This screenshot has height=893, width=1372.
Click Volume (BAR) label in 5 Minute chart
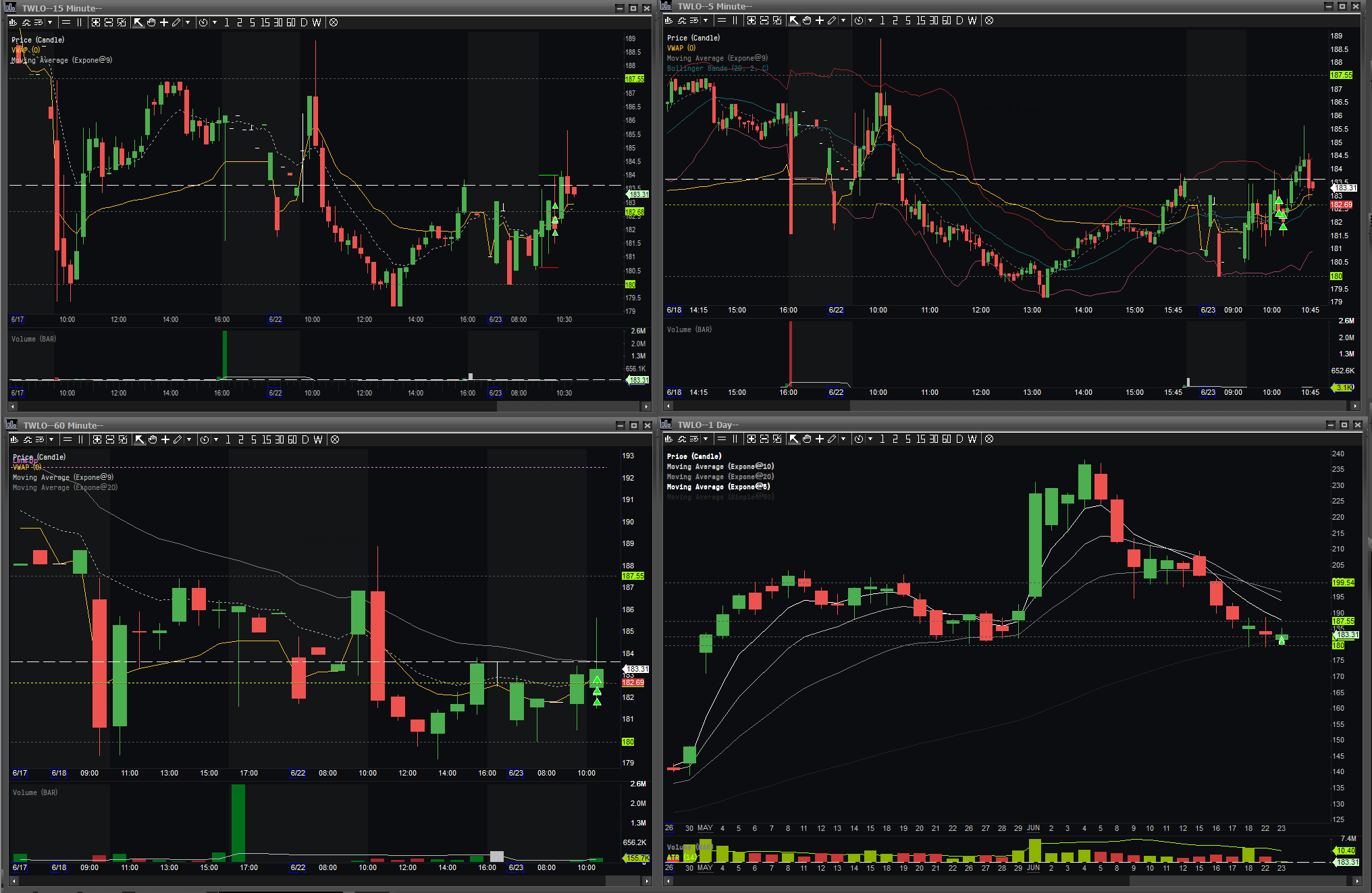[689, 329]
